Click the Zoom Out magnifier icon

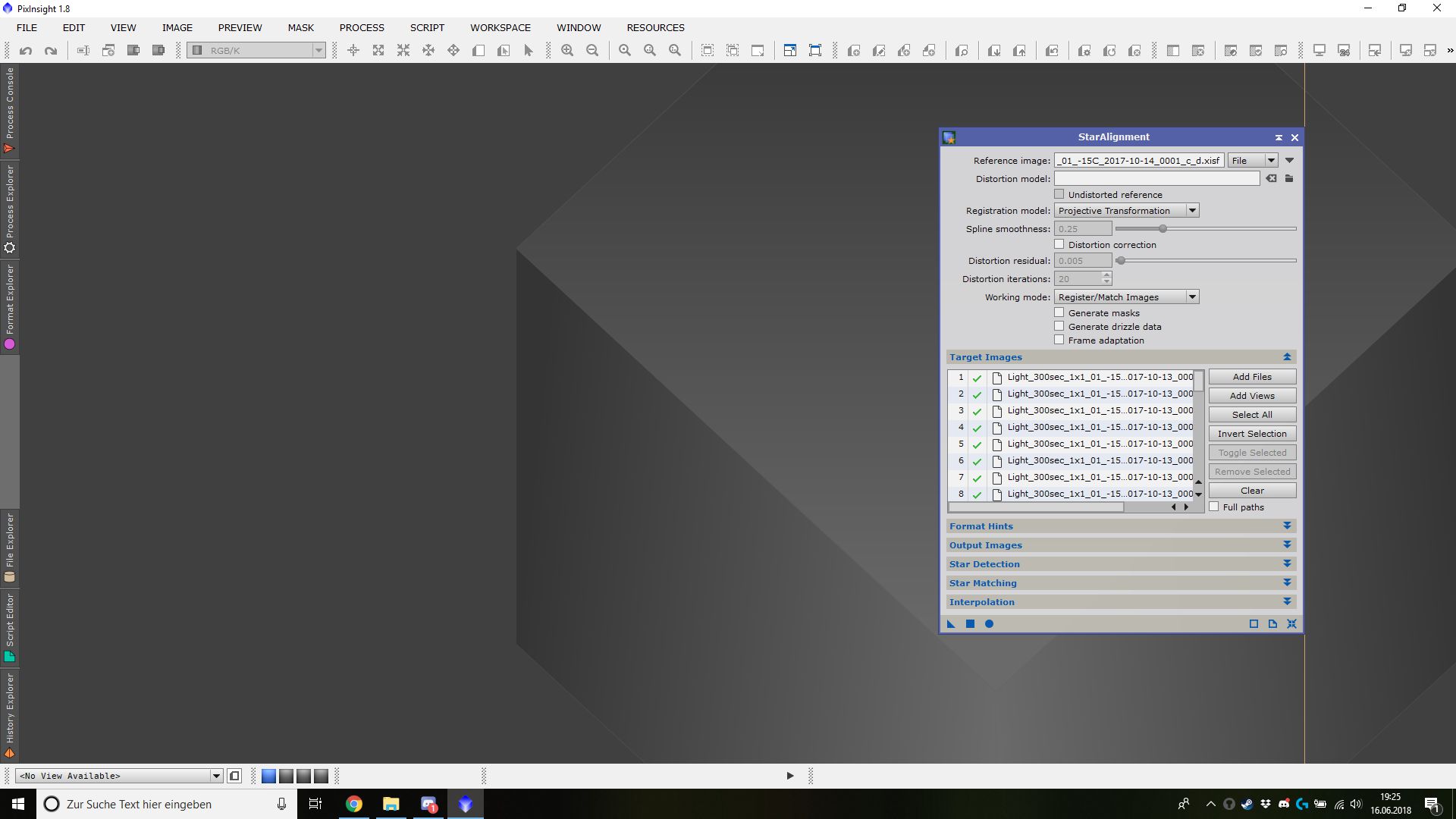tap(592, 51)
